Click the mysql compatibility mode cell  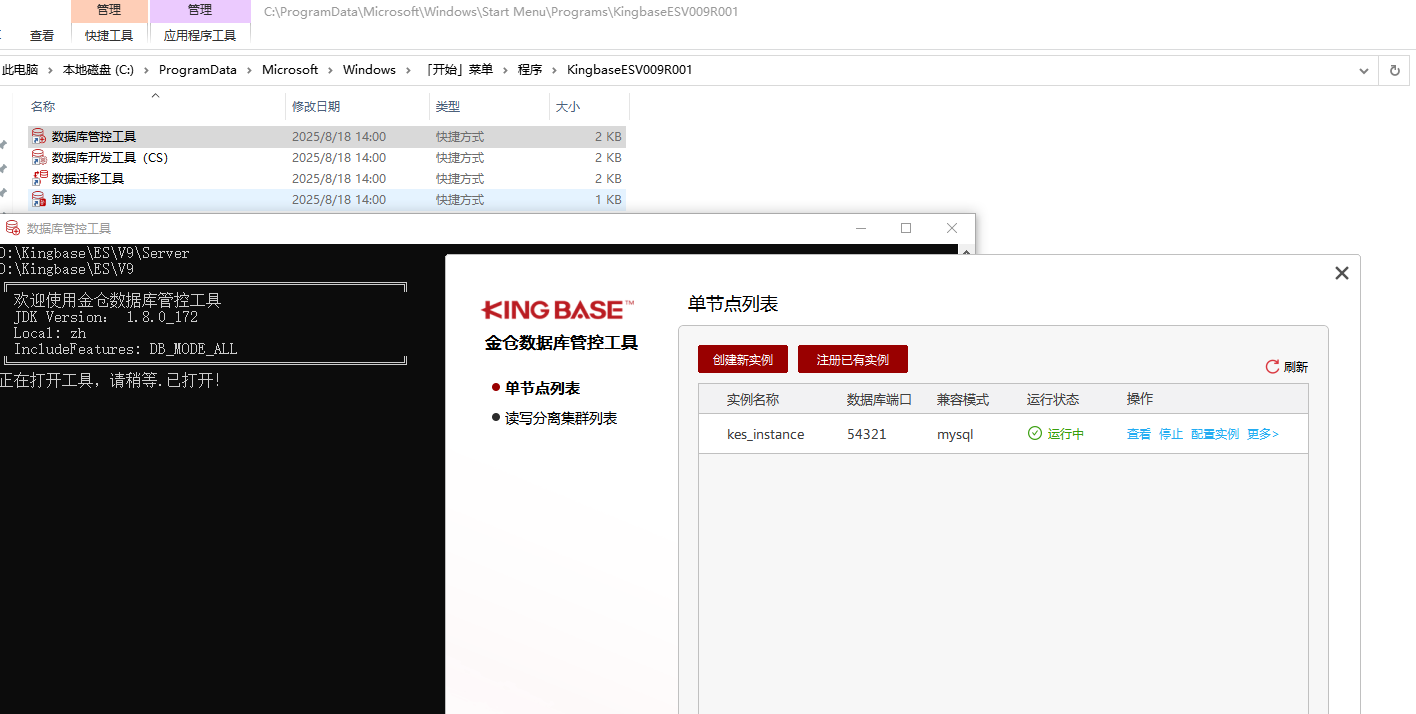(x=955, y=435)
